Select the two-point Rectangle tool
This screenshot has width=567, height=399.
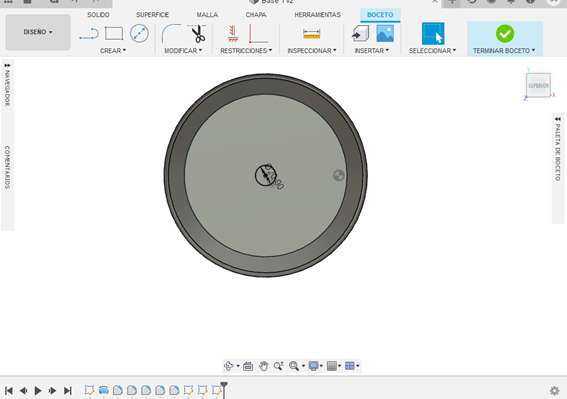pos(114,33)
